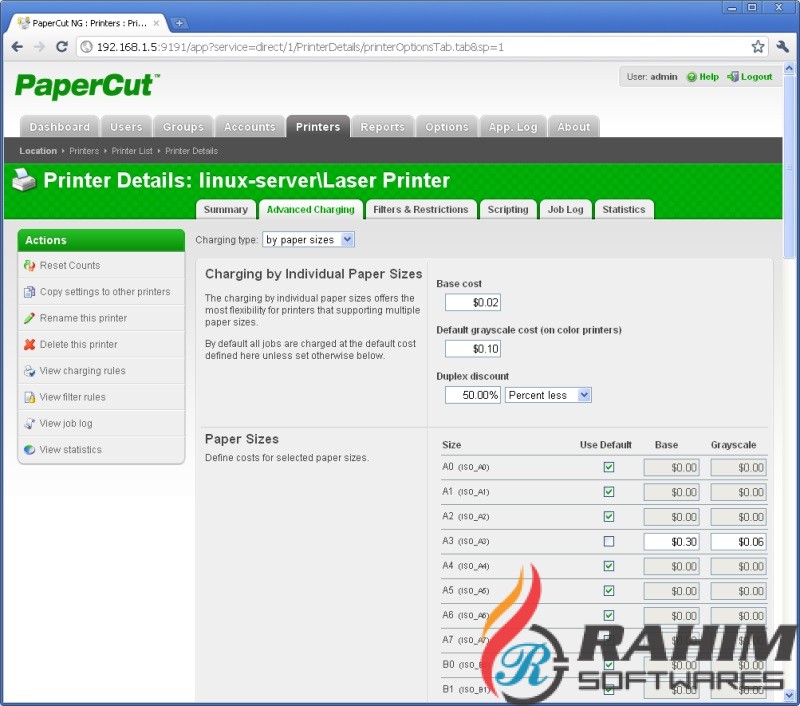Open the Accounts tab

[x=249, y=127]
